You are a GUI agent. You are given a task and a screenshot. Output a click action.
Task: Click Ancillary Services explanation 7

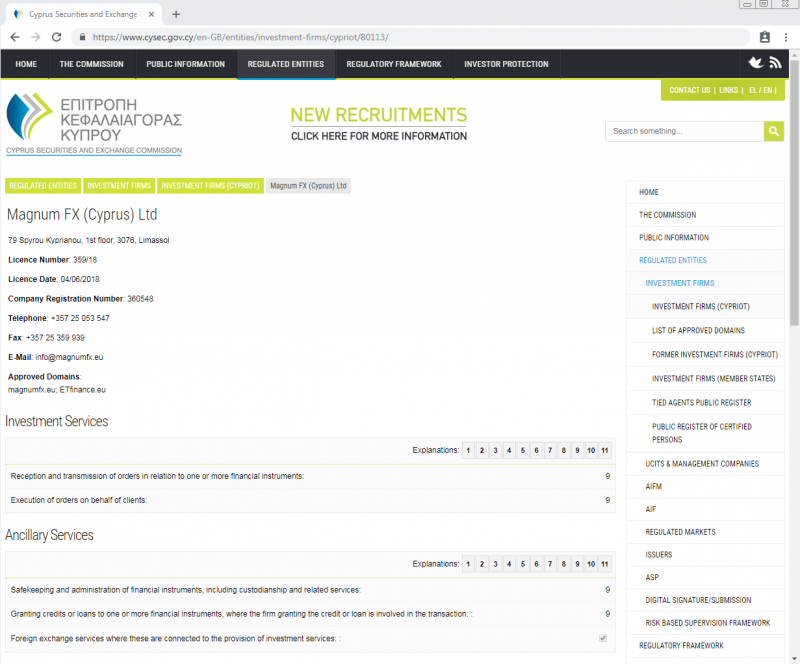click(550, 564)
